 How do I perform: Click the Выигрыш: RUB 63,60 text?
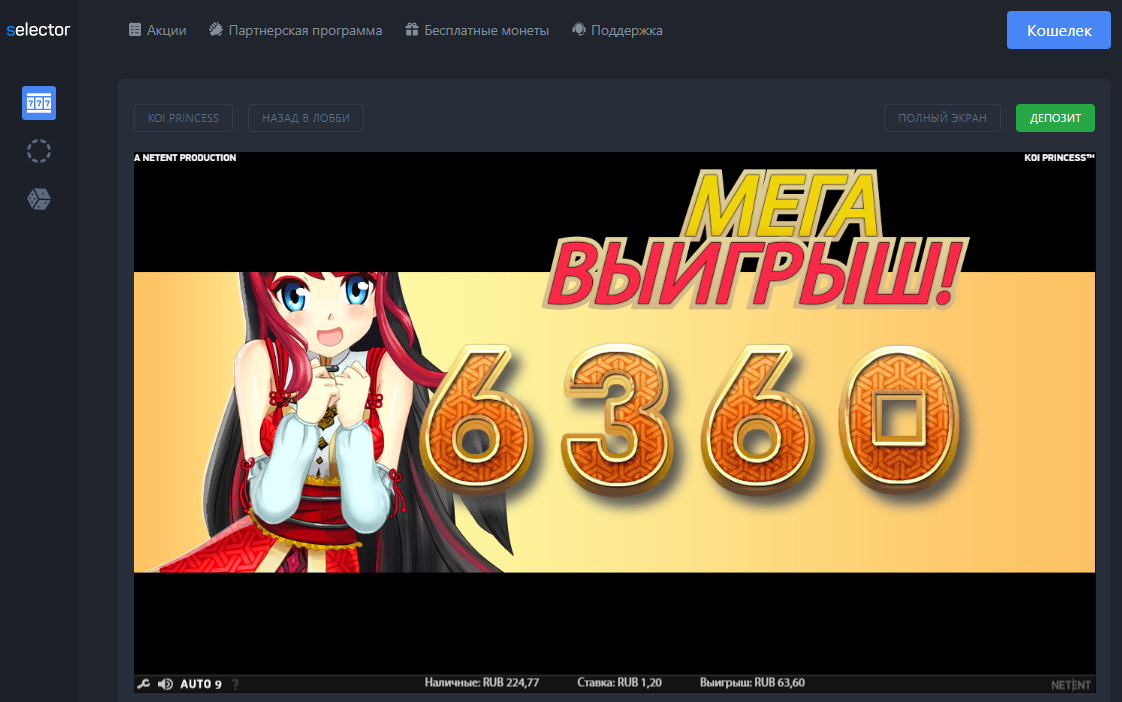click(x=752, y=683)
